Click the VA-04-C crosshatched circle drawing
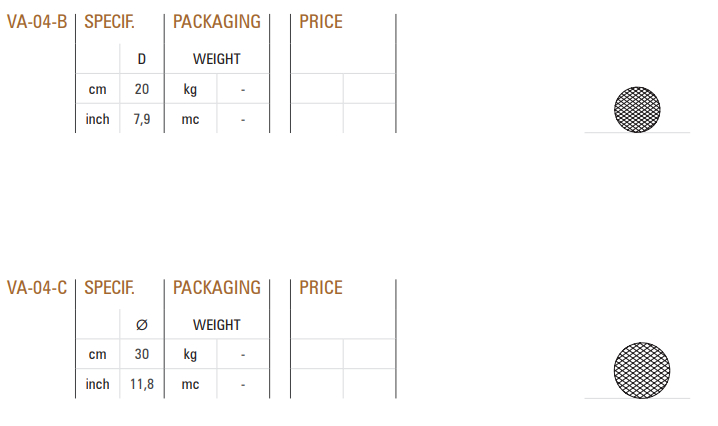718x426 pixels. (x=642, y=370)
